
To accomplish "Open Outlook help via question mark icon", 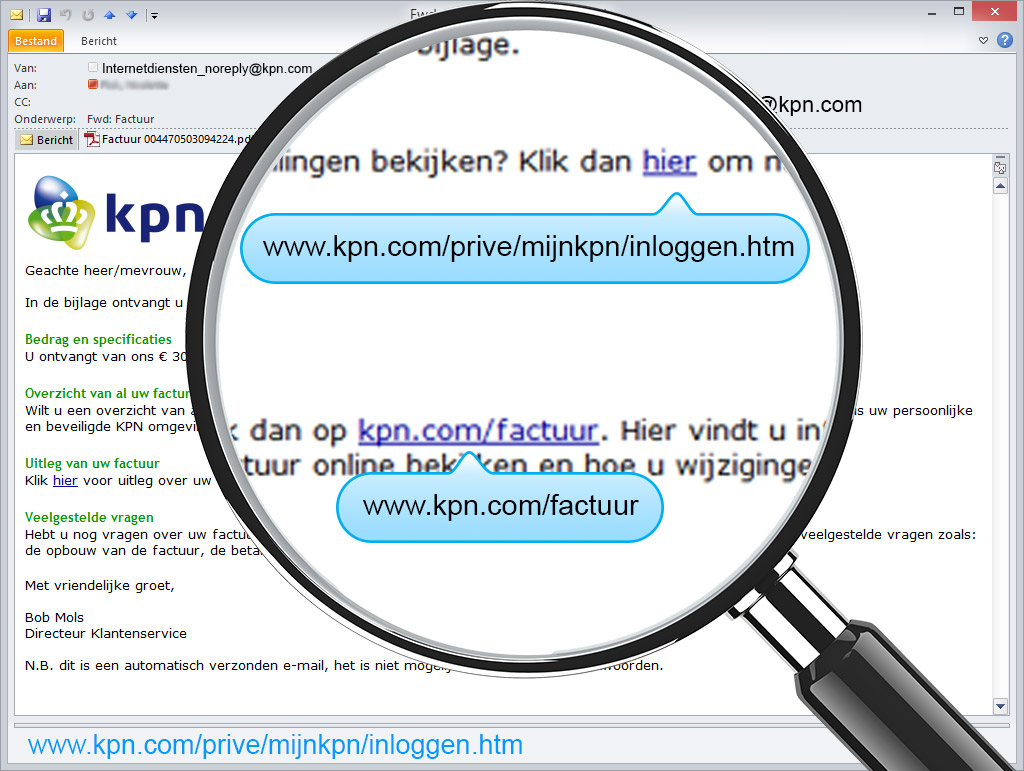I will 1004,40.
